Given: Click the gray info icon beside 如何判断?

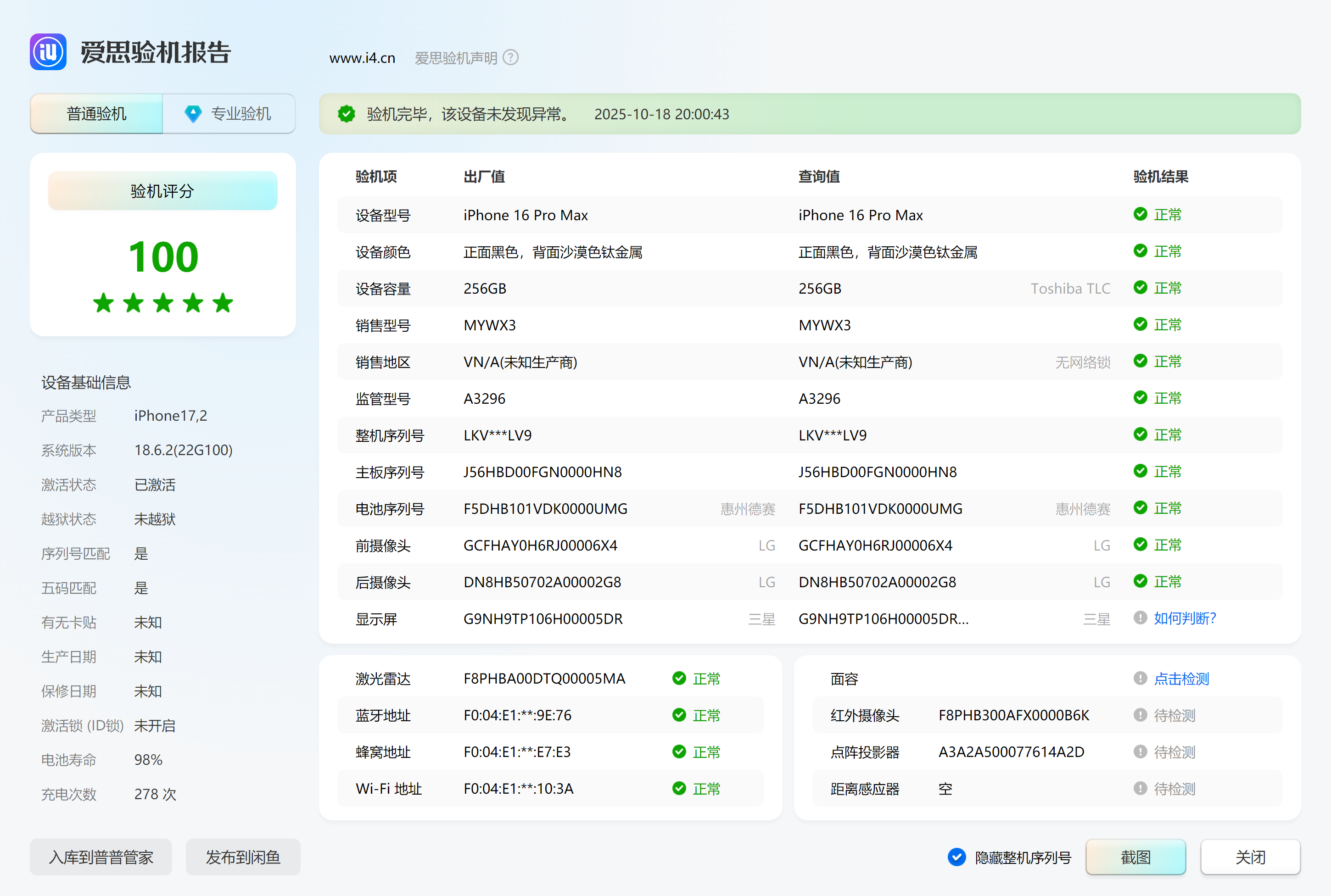Looking at the screenshot, I should 1140,618.
